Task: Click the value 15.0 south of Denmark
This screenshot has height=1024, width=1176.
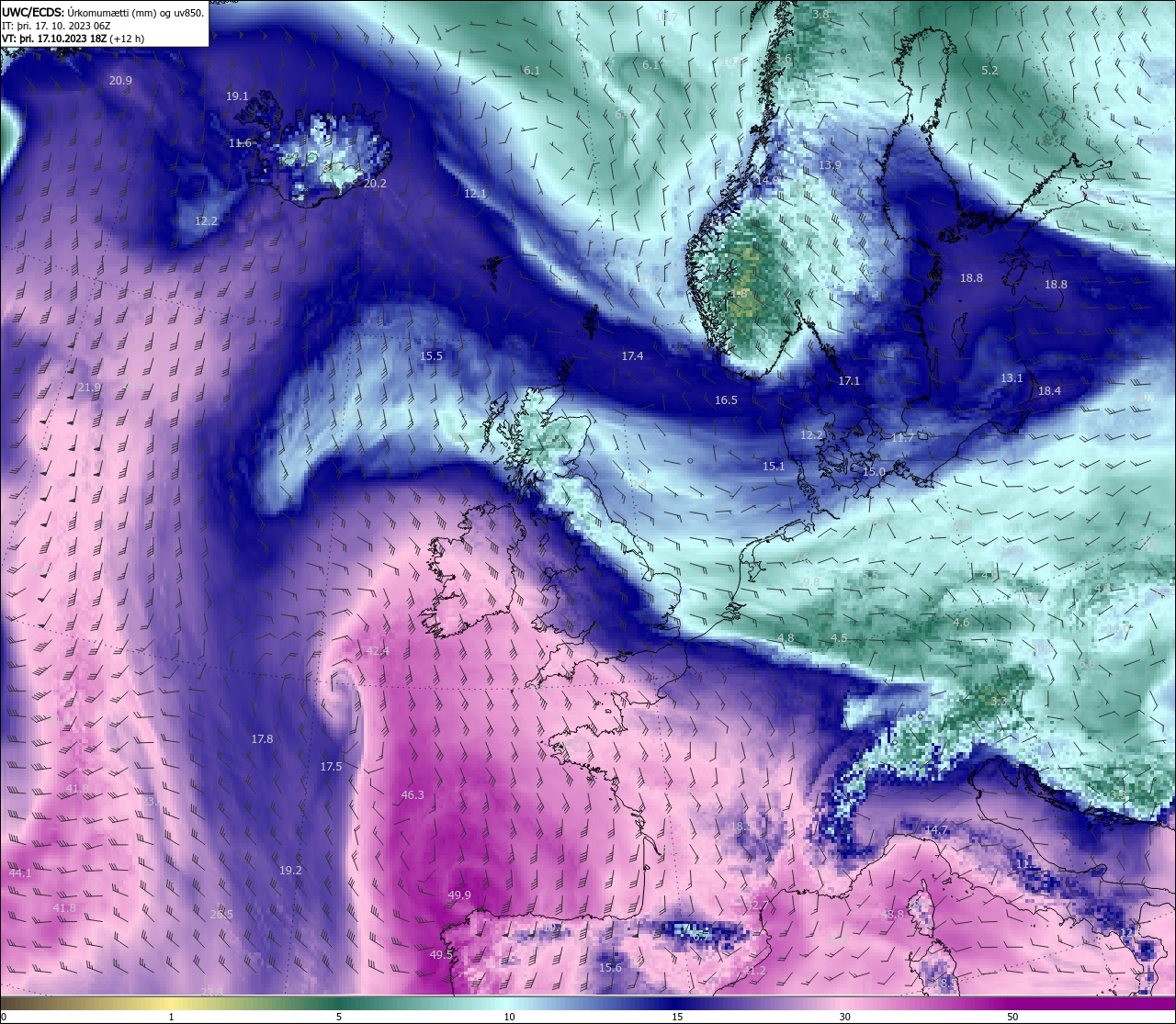Action: tap(874, 472)
